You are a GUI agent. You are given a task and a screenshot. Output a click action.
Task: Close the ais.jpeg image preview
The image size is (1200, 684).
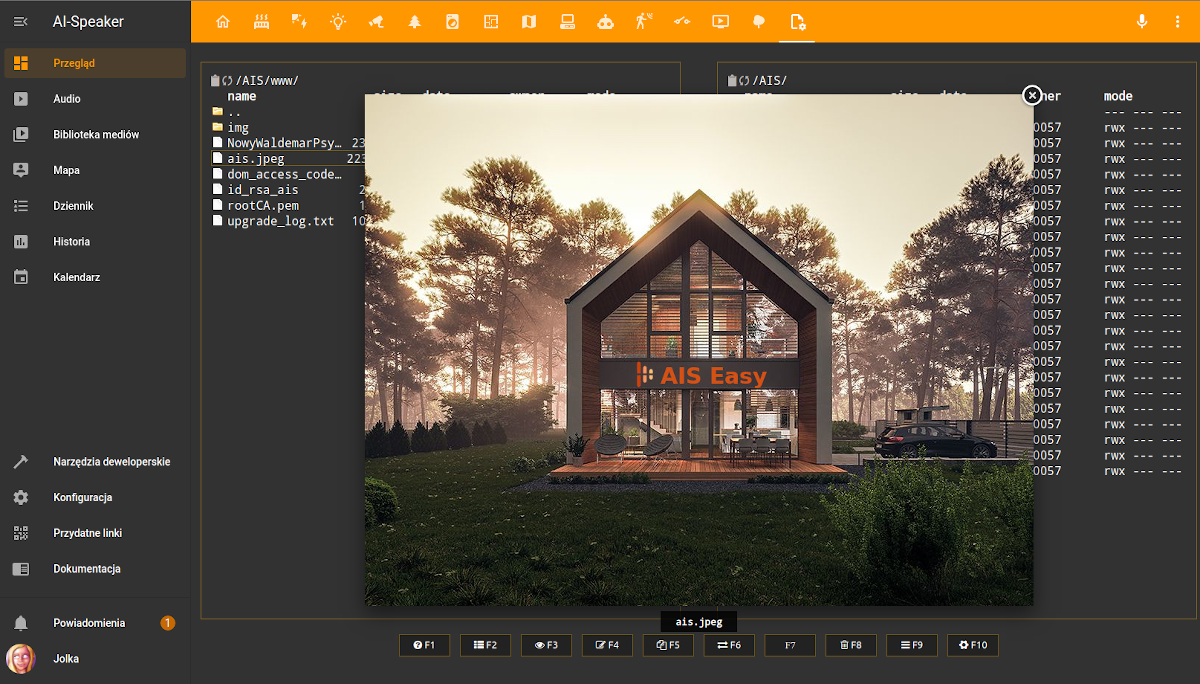pos(1032,95)
